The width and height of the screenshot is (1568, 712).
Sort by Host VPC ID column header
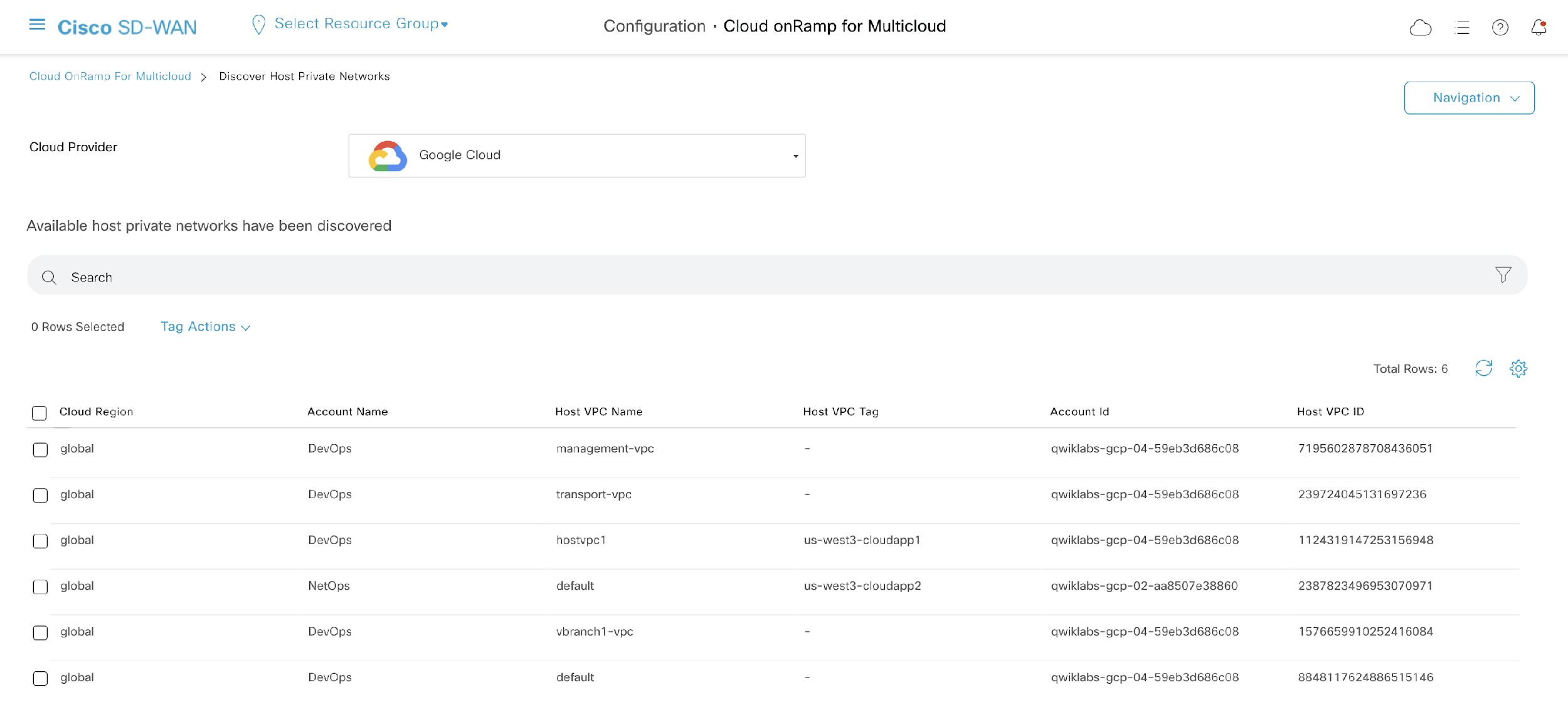(x=1330, y=412)
